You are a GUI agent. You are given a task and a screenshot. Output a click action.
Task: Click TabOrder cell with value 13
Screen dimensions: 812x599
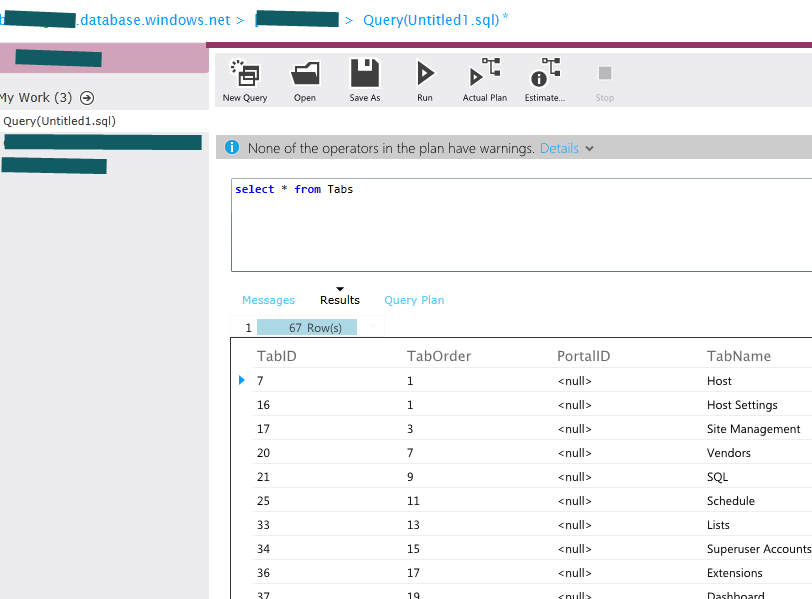[x=413, y=525]
